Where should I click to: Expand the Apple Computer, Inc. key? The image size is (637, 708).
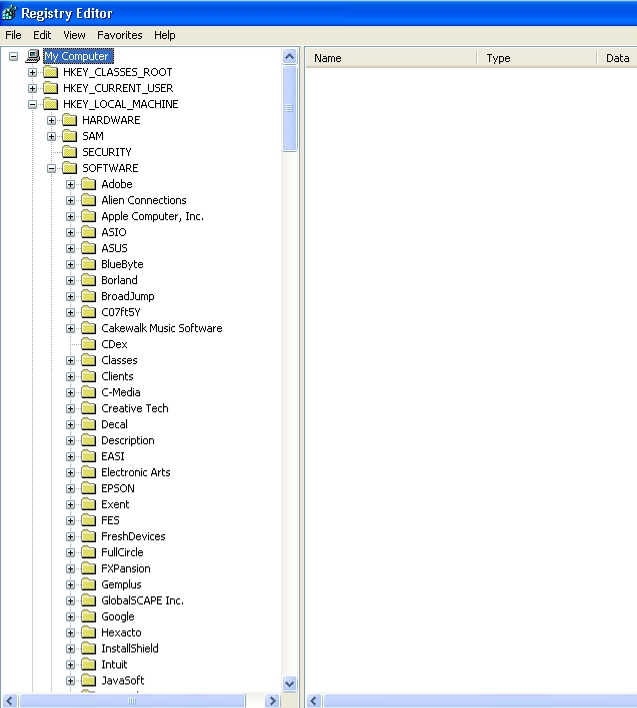70,216
